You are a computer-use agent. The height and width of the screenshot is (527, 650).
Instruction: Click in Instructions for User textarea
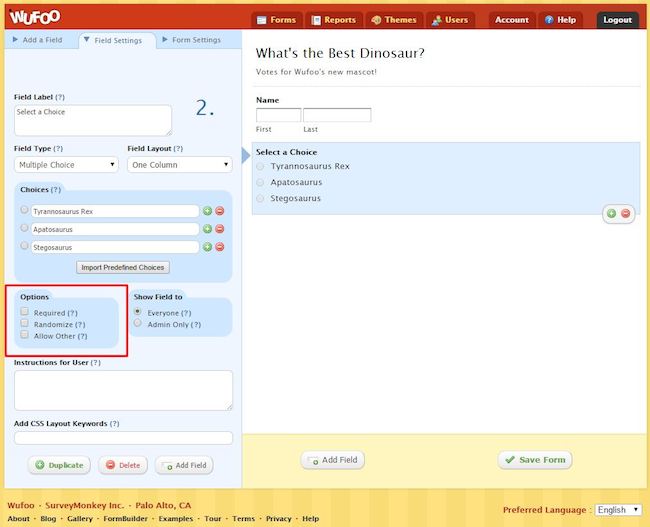coord(124,391)
